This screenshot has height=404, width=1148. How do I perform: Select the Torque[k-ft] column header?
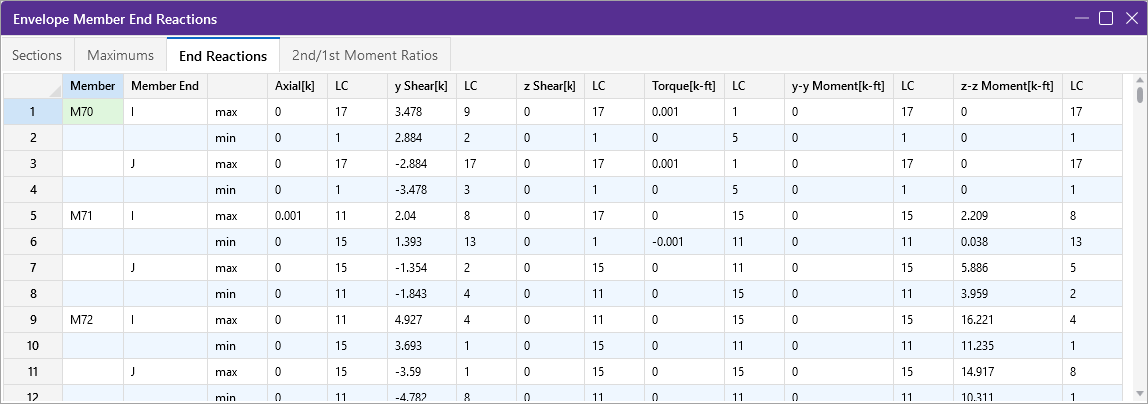(683, 86)
